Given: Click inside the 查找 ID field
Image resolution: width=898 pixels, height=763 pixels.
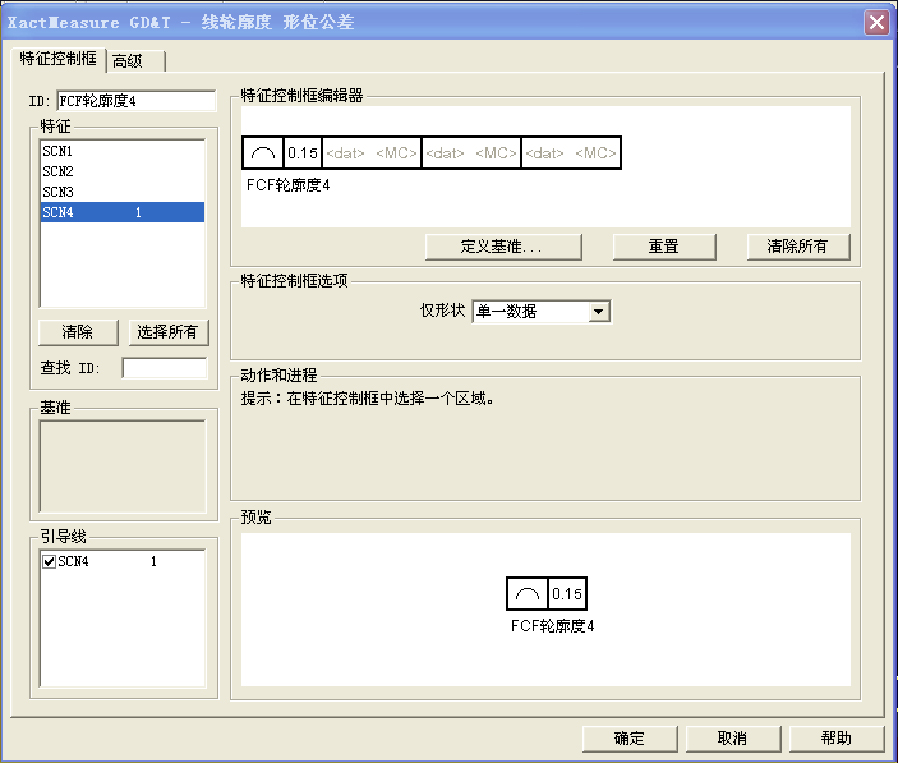Looking at the screenshot, I should 164,368.
